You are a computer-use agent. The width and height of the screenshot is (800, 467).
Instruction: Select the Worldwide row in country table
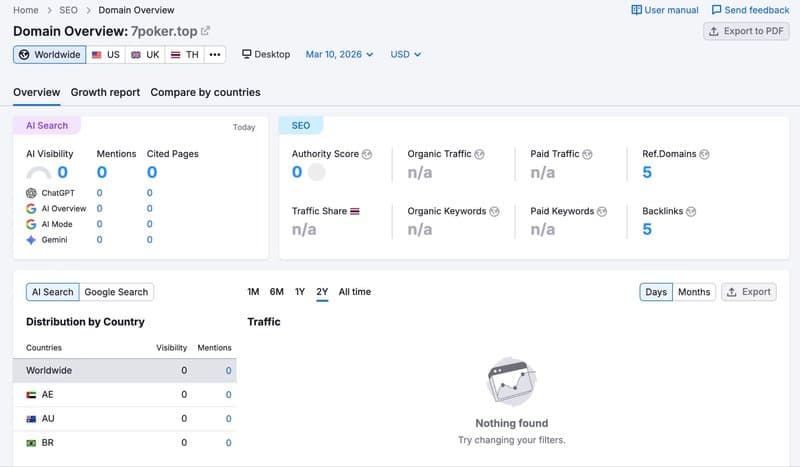(x=124, y=371)
